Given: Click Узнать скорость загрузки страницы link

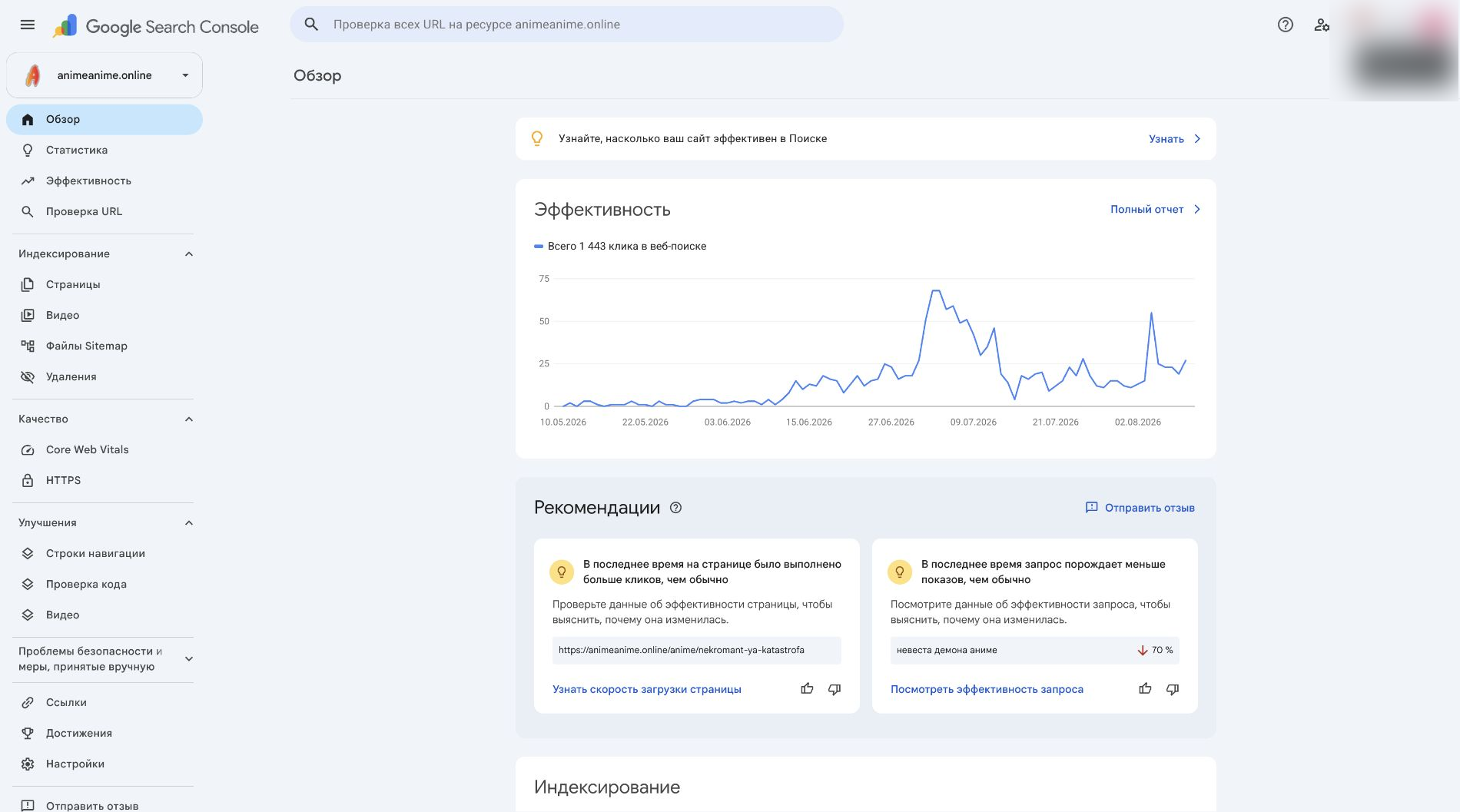Looking at the screenshot, I should pyautogui.click(x=647, y=689).
